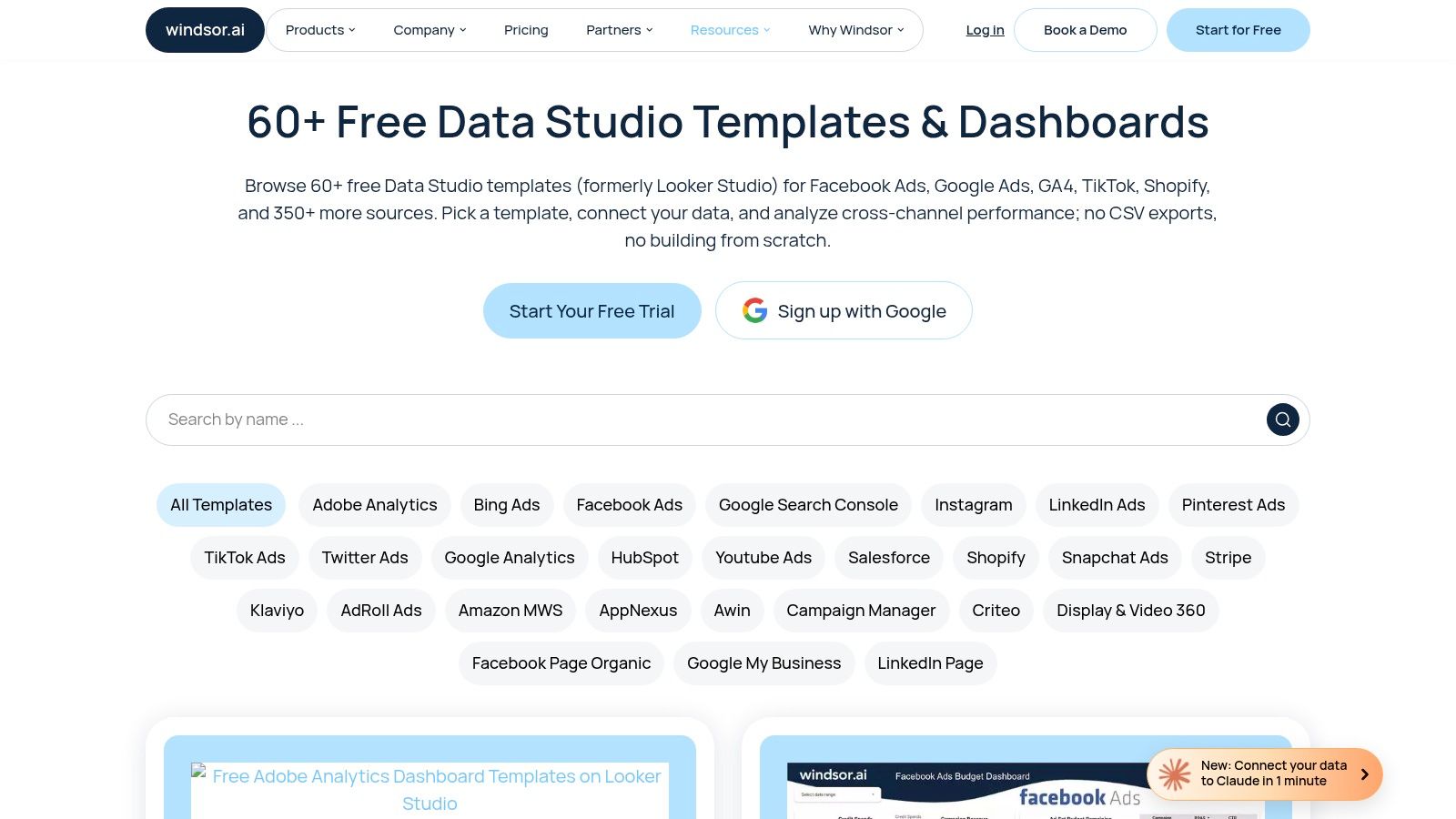Click Sign up with Google button
The image size is (1456, 819).
point(844,311)
